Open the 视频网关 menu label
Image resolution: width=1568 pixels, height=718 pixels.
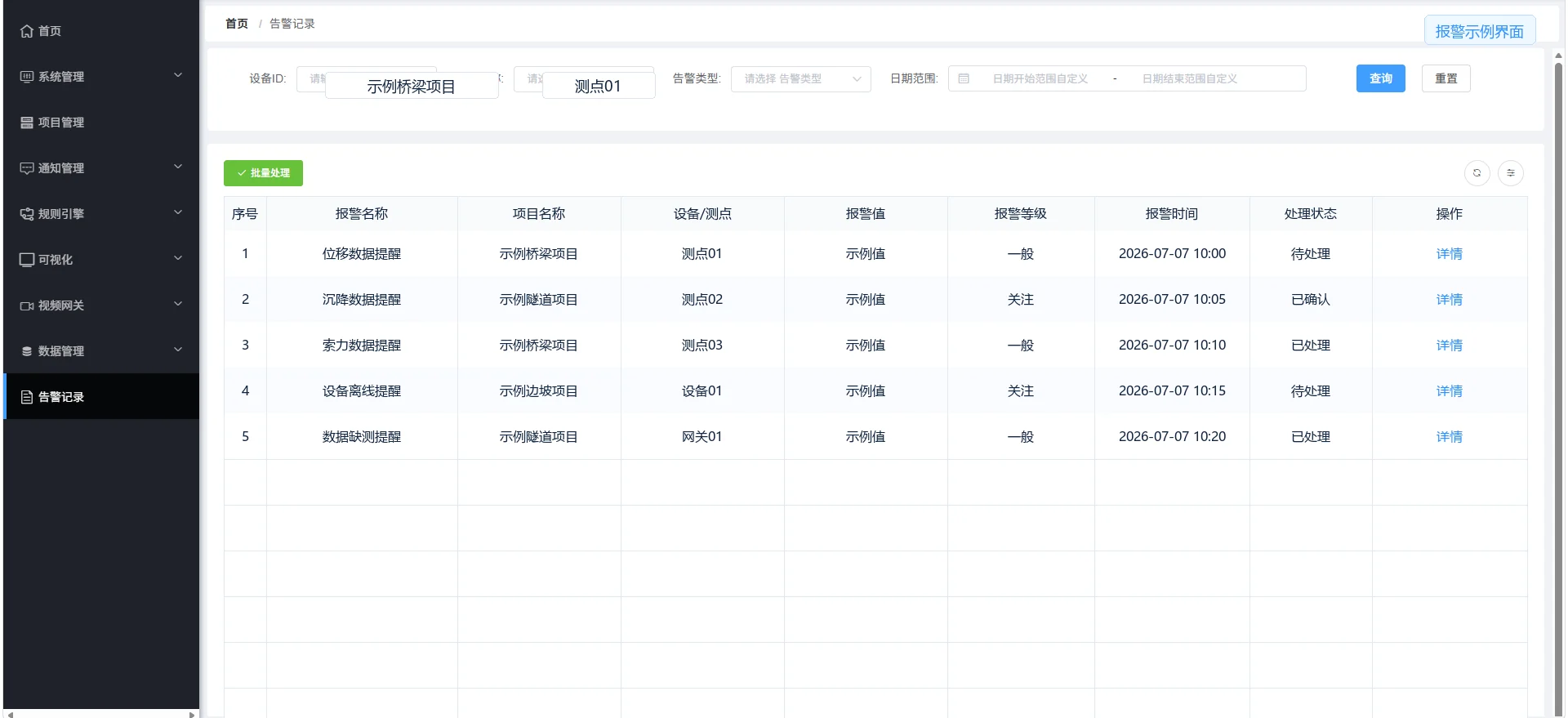tap(61, 305)
